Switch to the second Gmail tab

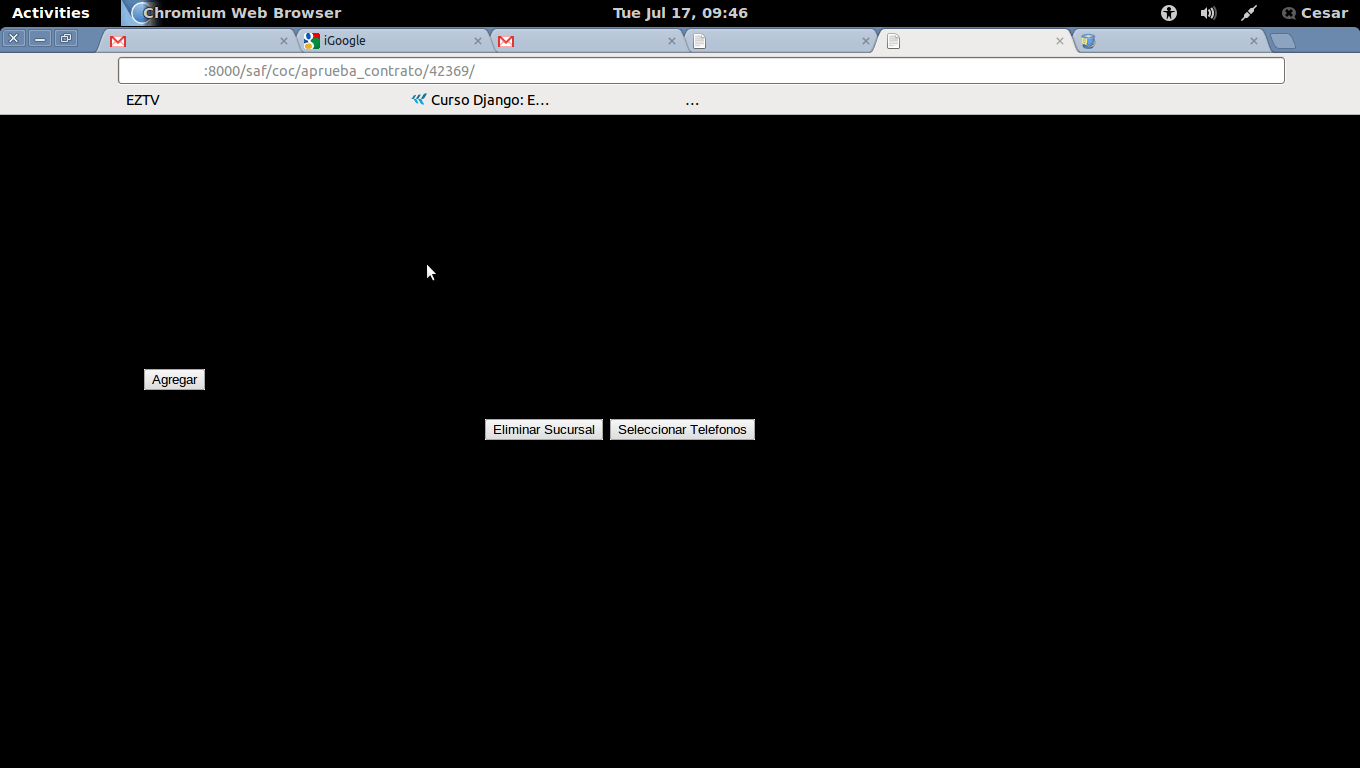587,41
